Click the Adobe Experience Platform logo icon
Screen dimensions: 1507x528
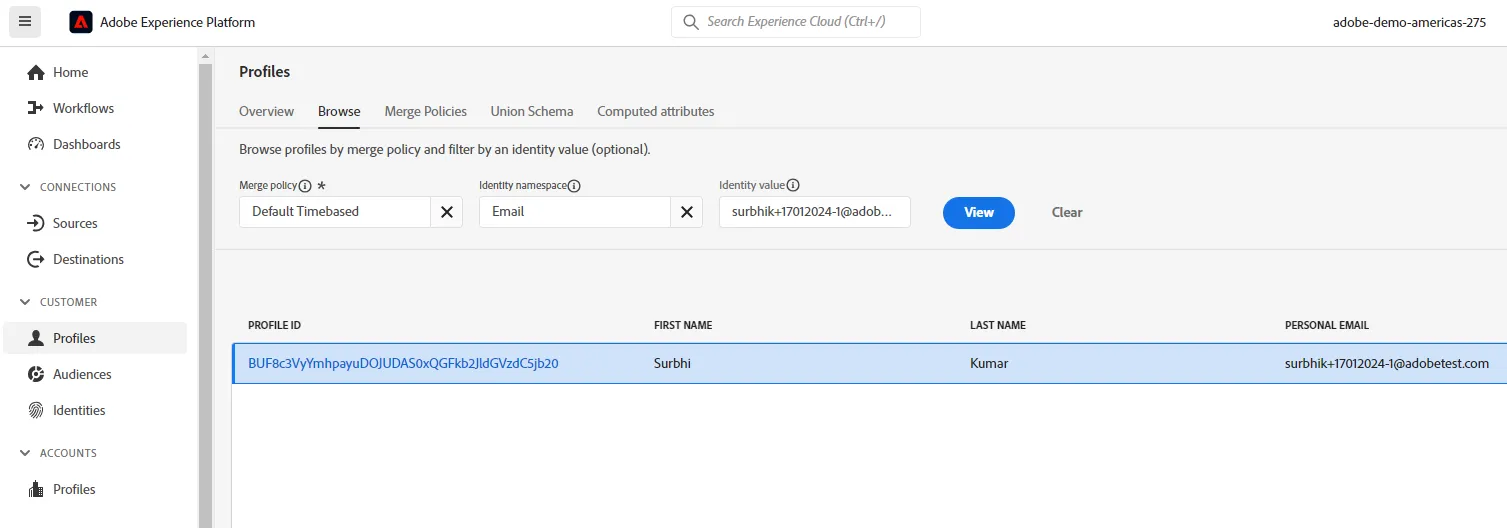81,22
